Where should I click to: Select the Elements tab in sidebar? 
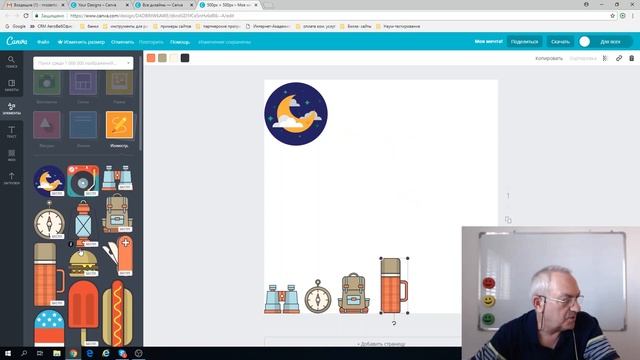click(x=11, y=109)
